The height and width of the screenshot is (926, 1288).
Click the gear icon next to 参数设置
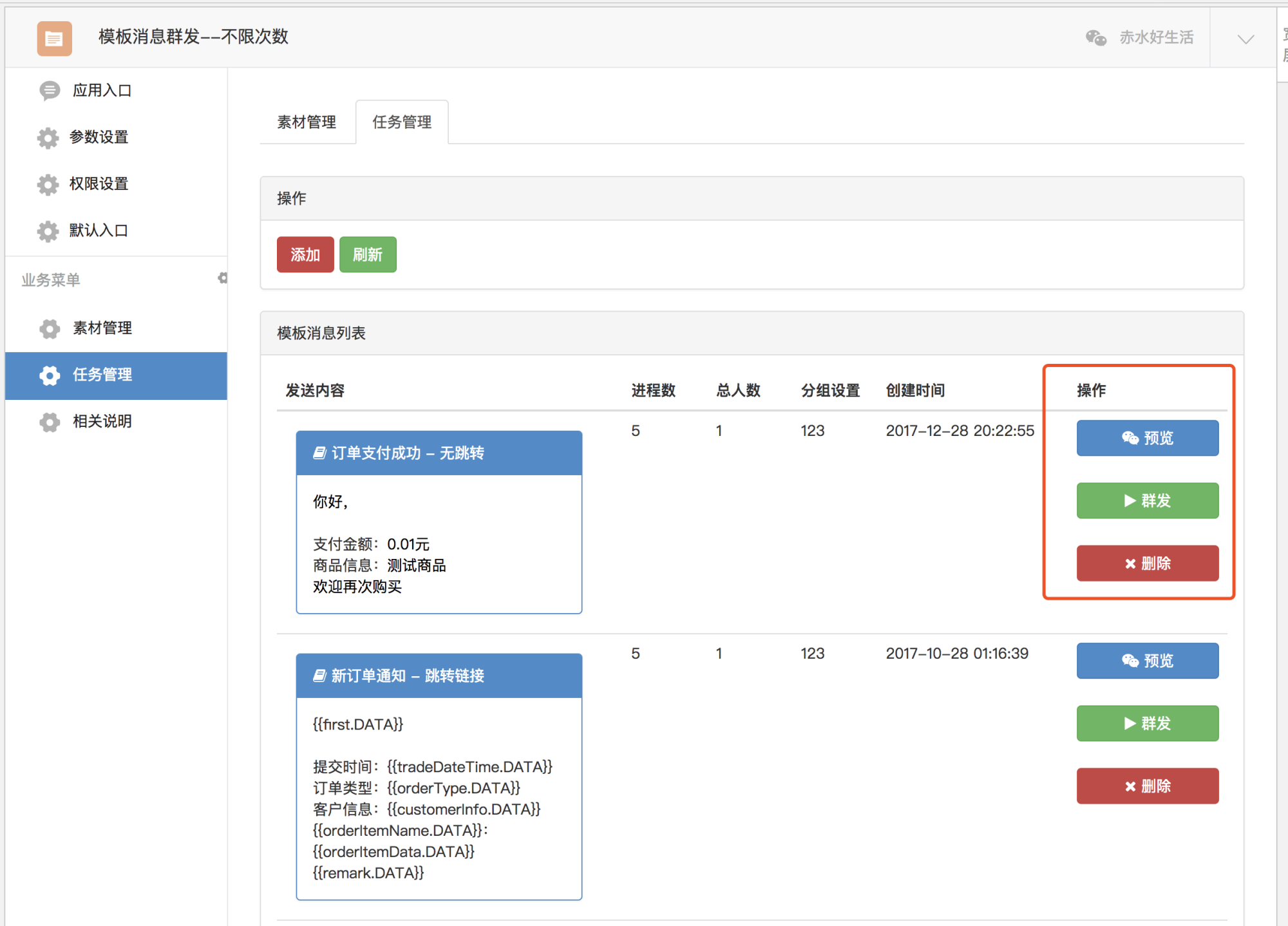coord(48,137)
